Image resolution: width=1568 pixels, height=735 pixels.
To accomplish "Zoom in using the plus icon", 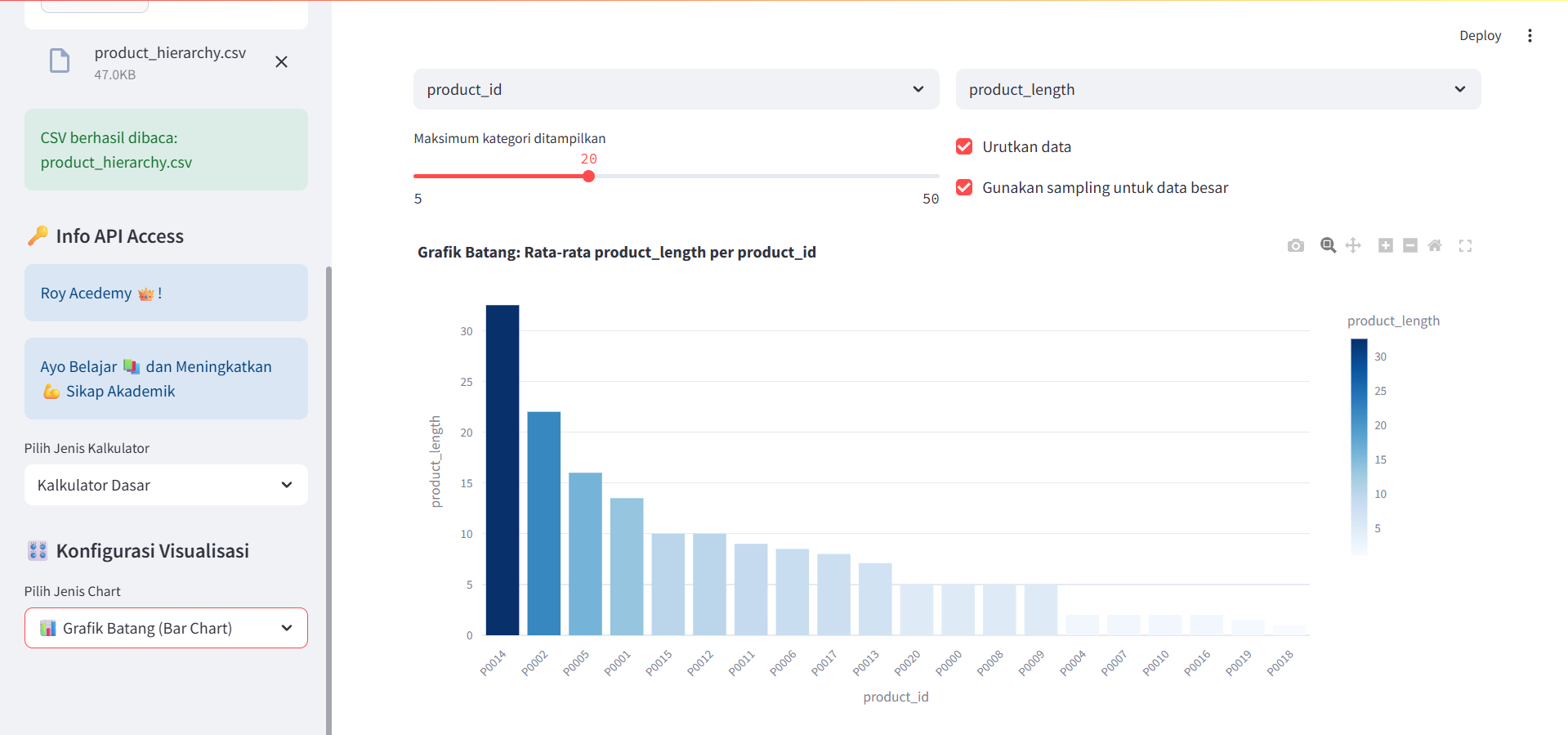I will coord(1385,246).
